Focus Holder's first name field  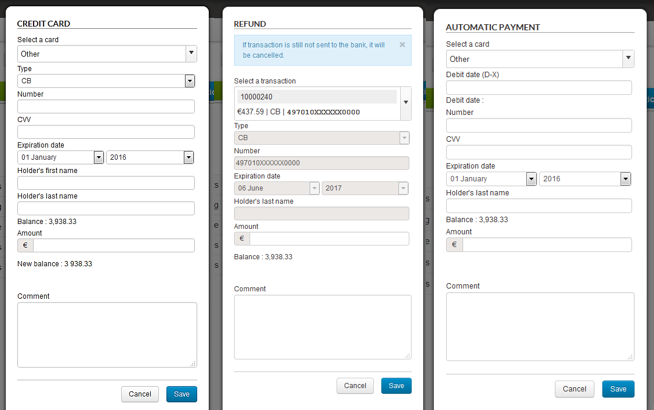pyautogui.click(x=106, y=183)
